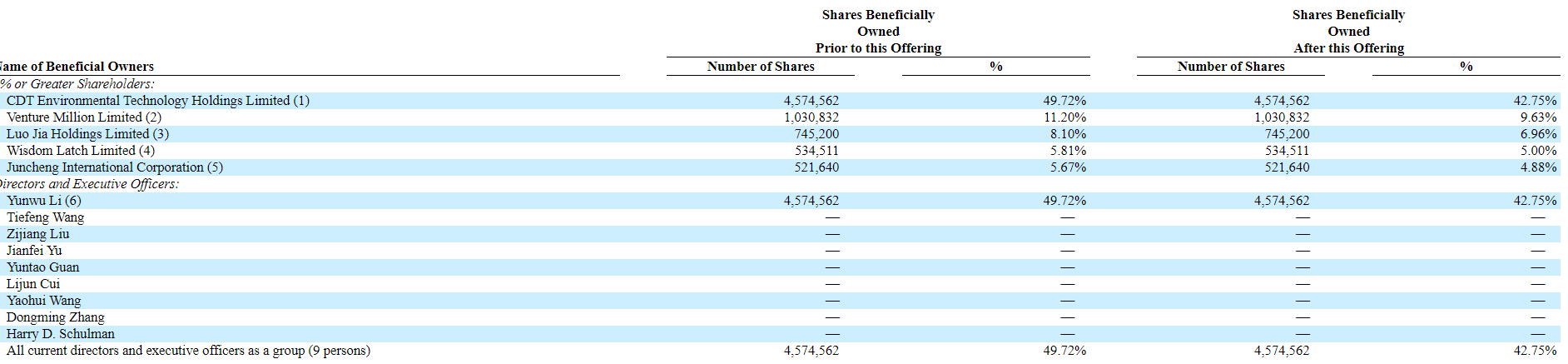The width and height of the screenshot is (1568, 364).
Task: Click the 'Dongming Zhang' name
Action: click(56, 317)
